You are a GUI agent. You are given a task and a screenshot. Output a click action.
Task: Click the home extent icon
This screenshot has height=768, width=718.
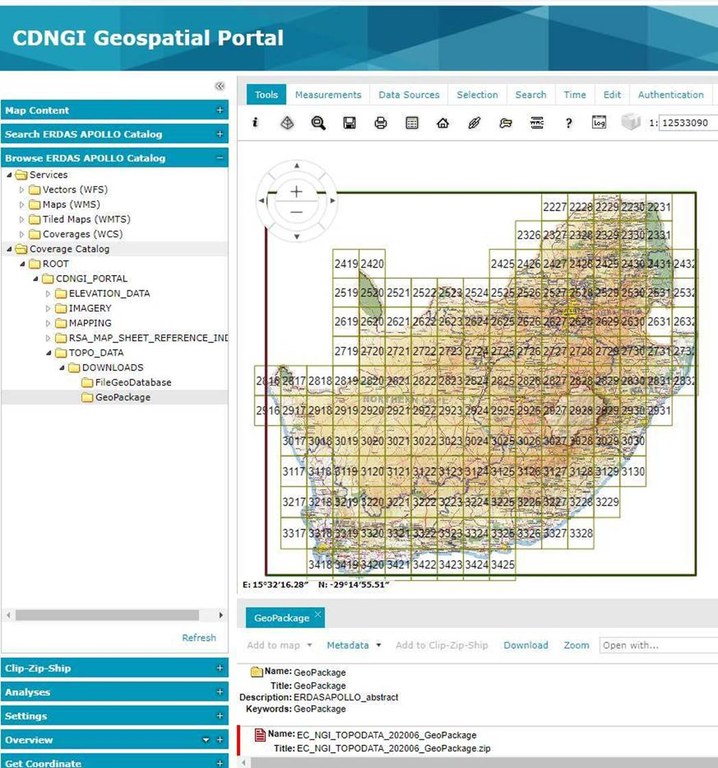[442, 123]
